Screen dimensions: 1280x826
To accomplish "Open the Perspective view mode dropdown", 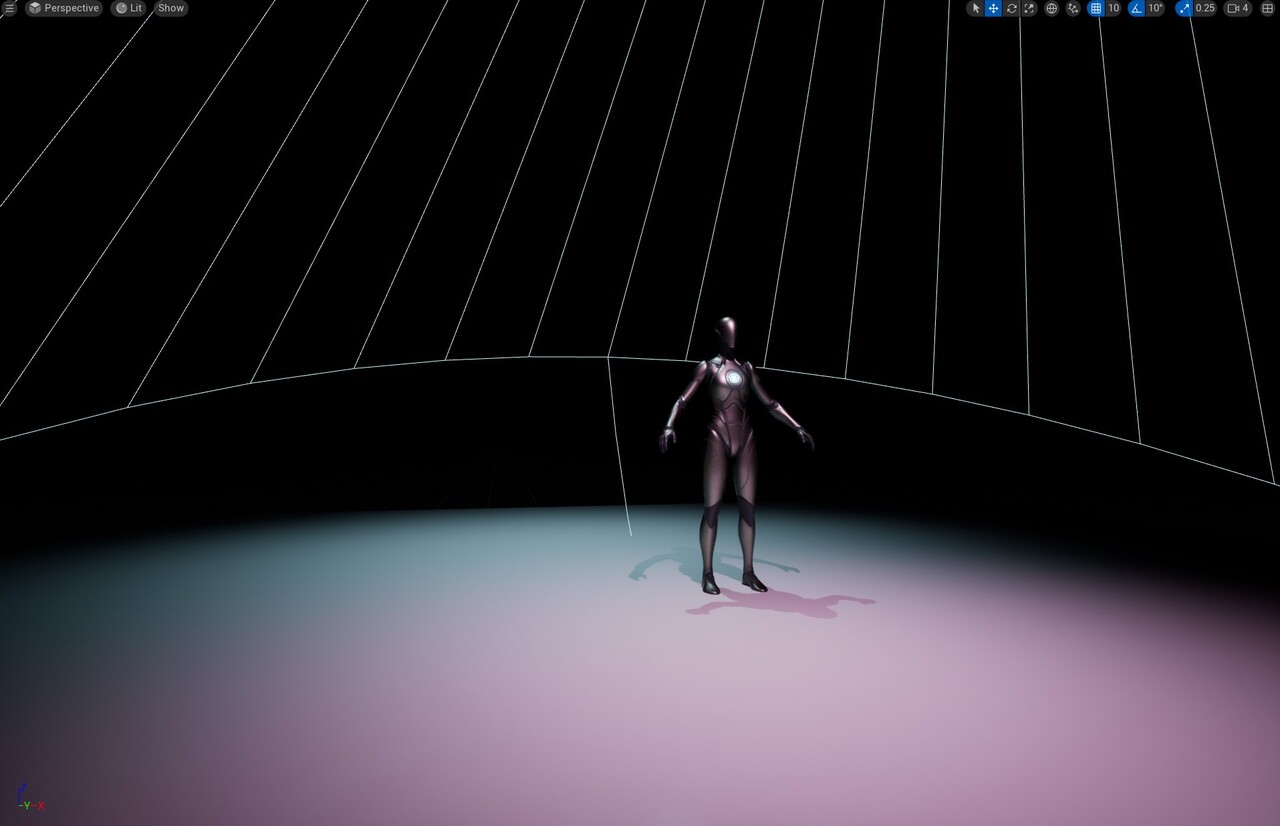I will pyautogui.click(x=64, y=8).
